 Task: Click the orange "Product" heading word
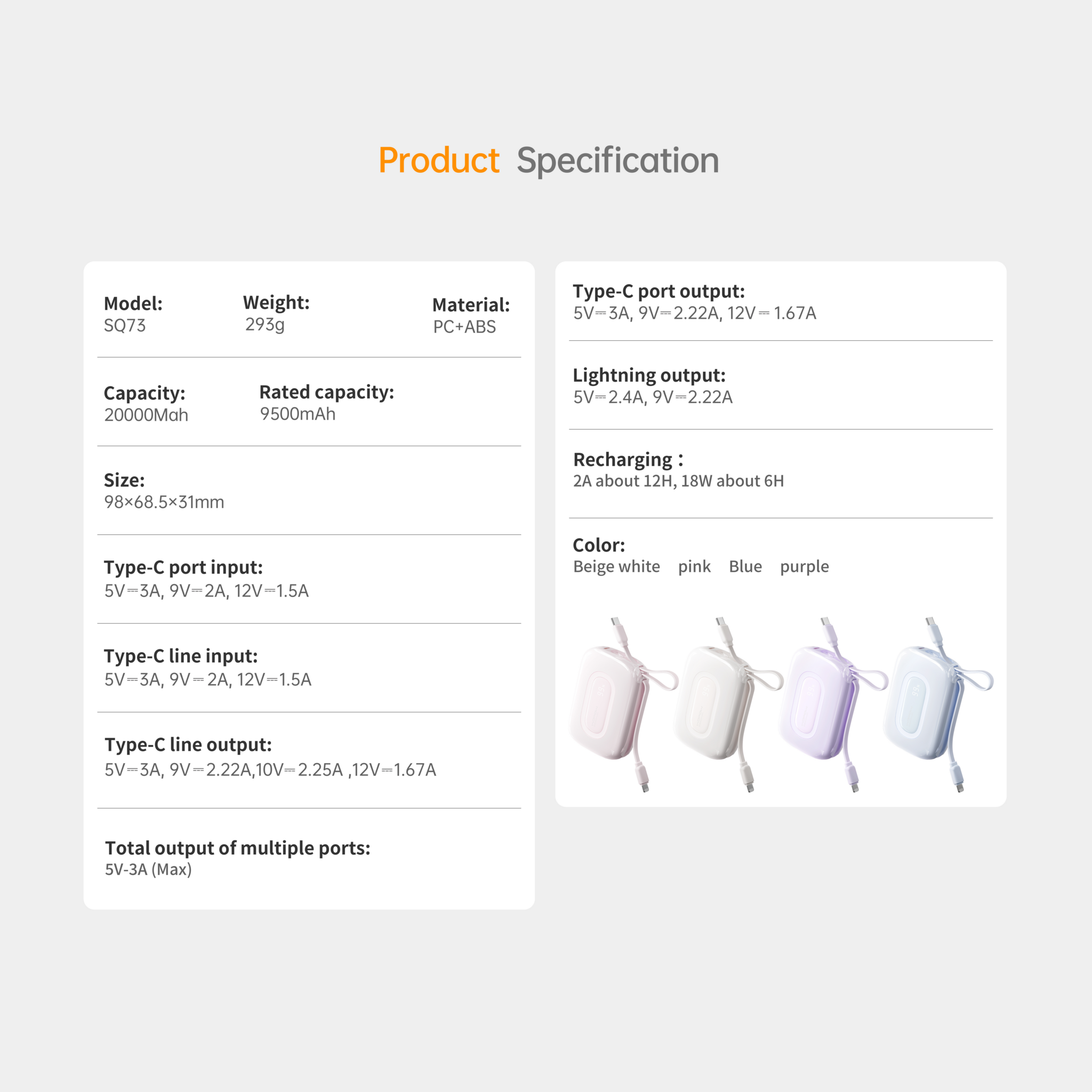(439, 160)
